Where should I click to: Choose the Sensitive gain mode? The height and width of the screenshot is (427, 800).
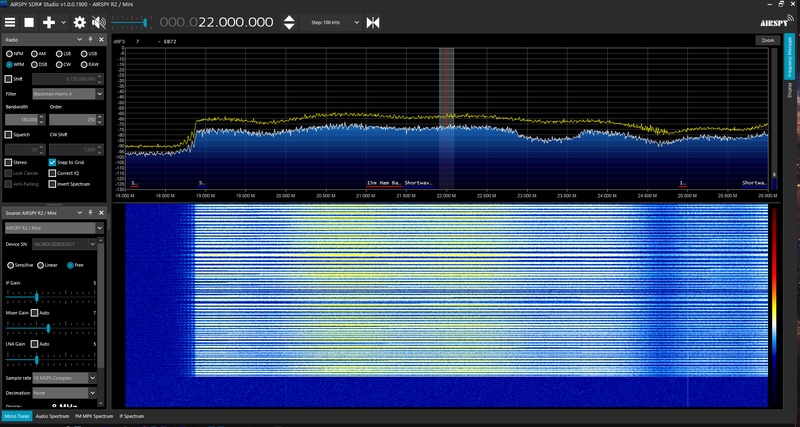(10, 265)
